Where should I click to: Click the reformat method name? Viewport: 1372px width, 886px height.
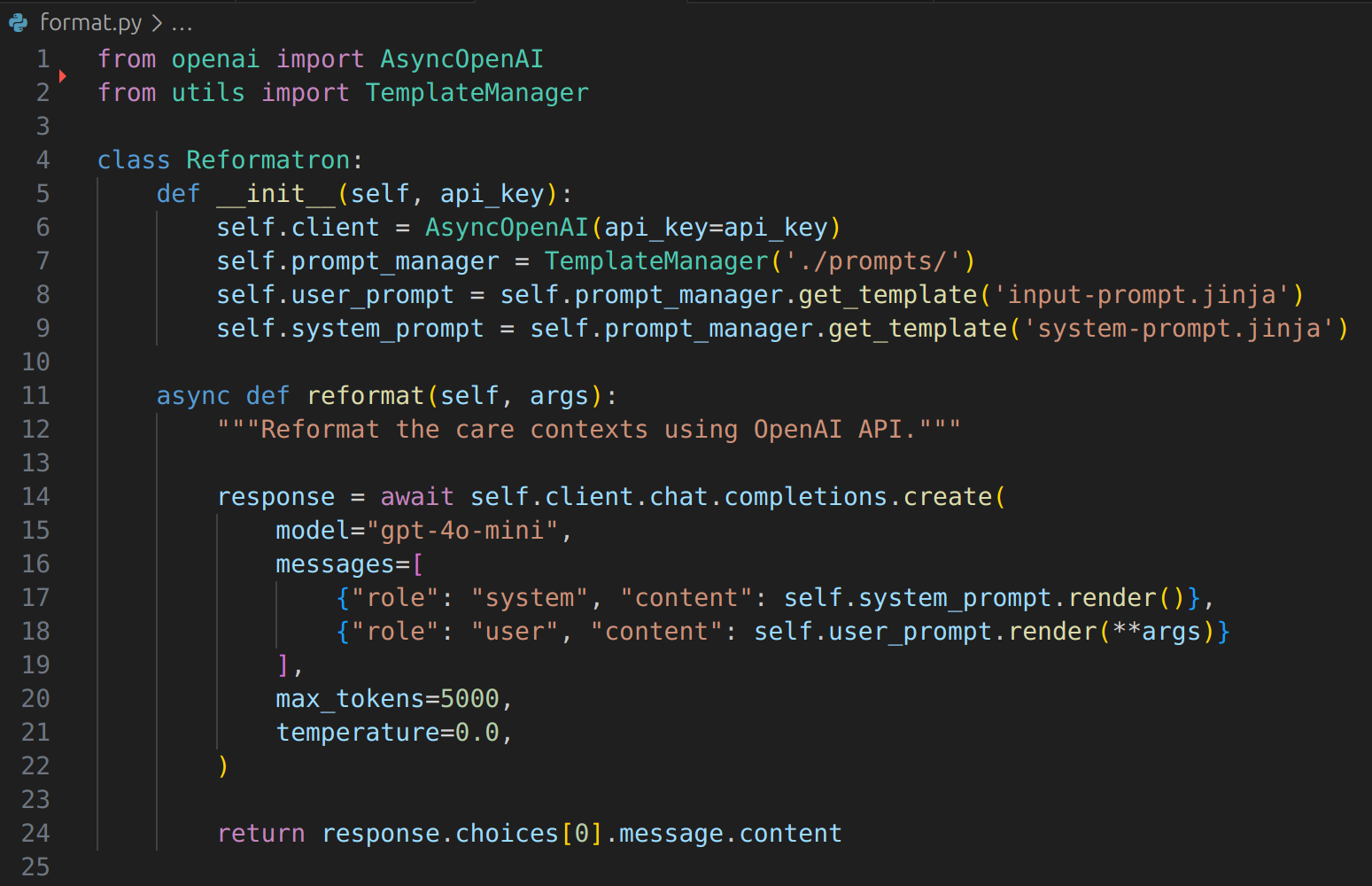[x=365, y=396]
